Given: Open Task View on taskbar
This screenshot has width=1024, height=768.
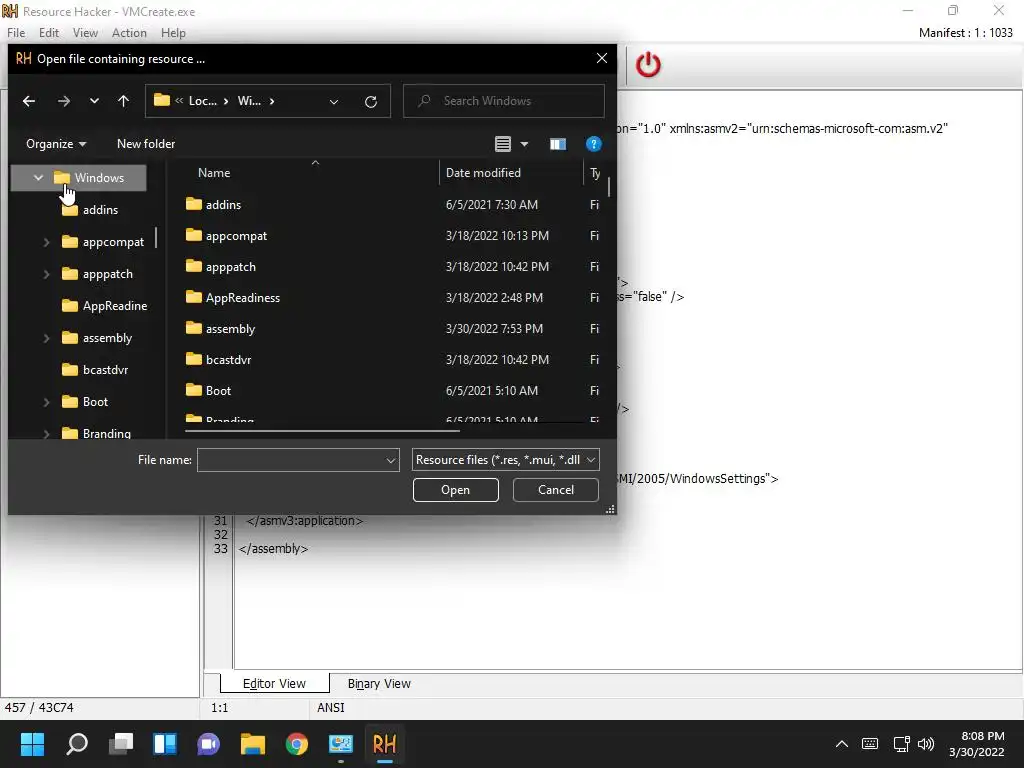Looking at the screenshot, I should pyautogui.click(x=121, y=744).
